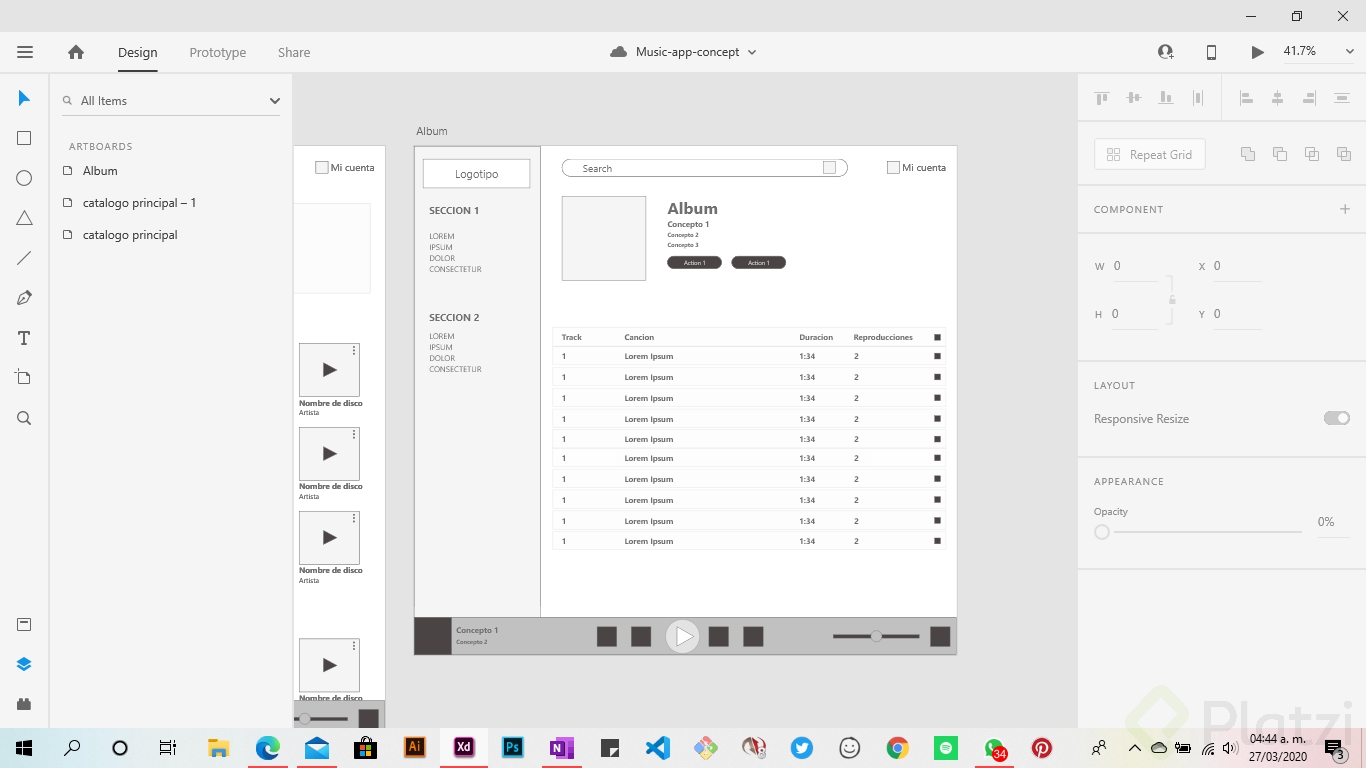Viewport: 1366px width, 768px height.
Task: Check Mi cuenta box in Album artboard
Action: tap(893, 168)
